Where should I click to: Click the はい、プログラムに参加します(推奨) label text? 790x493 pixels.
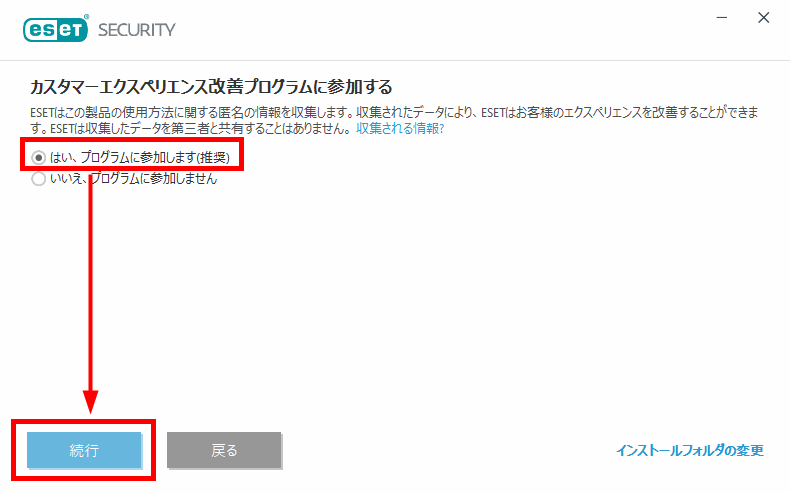point(140,158)
